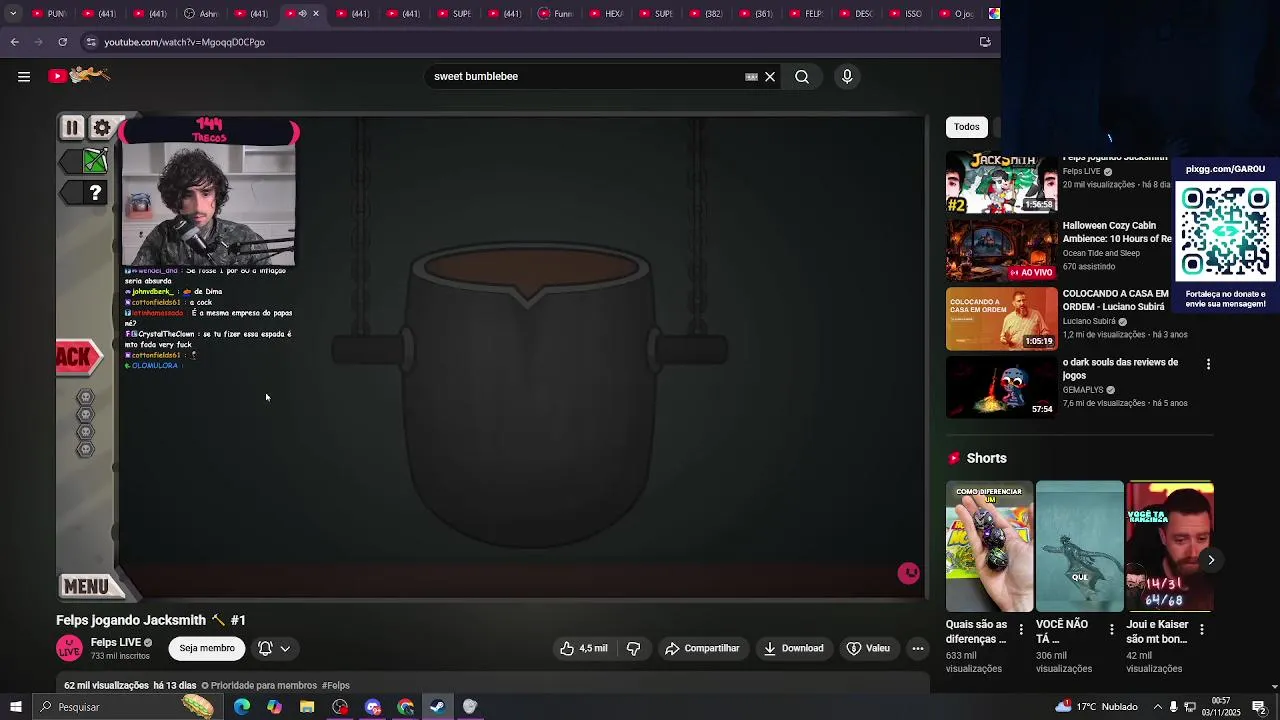Viewport: 1280px width, 720px height.
Task: View site information icon in address bar
Action: [x=91, y=42]
